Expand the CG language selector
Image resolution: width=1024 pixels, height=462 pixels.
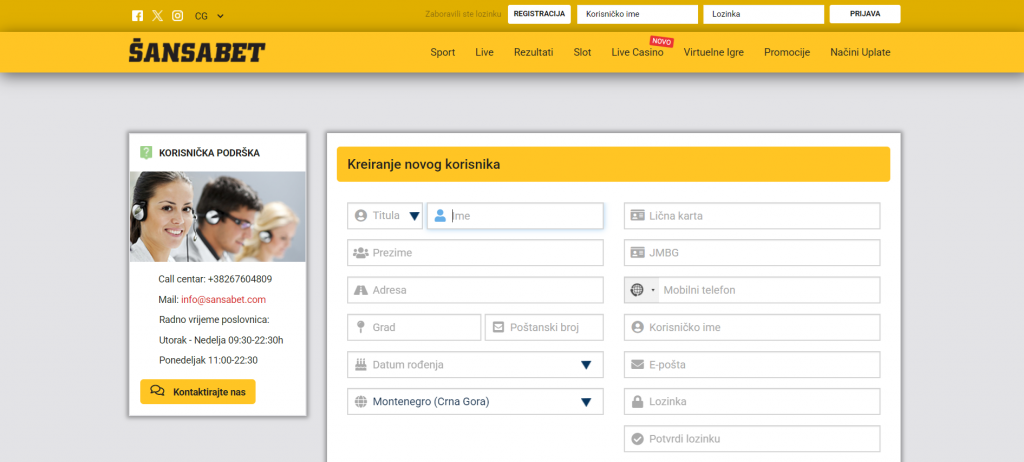(x=209, y=16)
